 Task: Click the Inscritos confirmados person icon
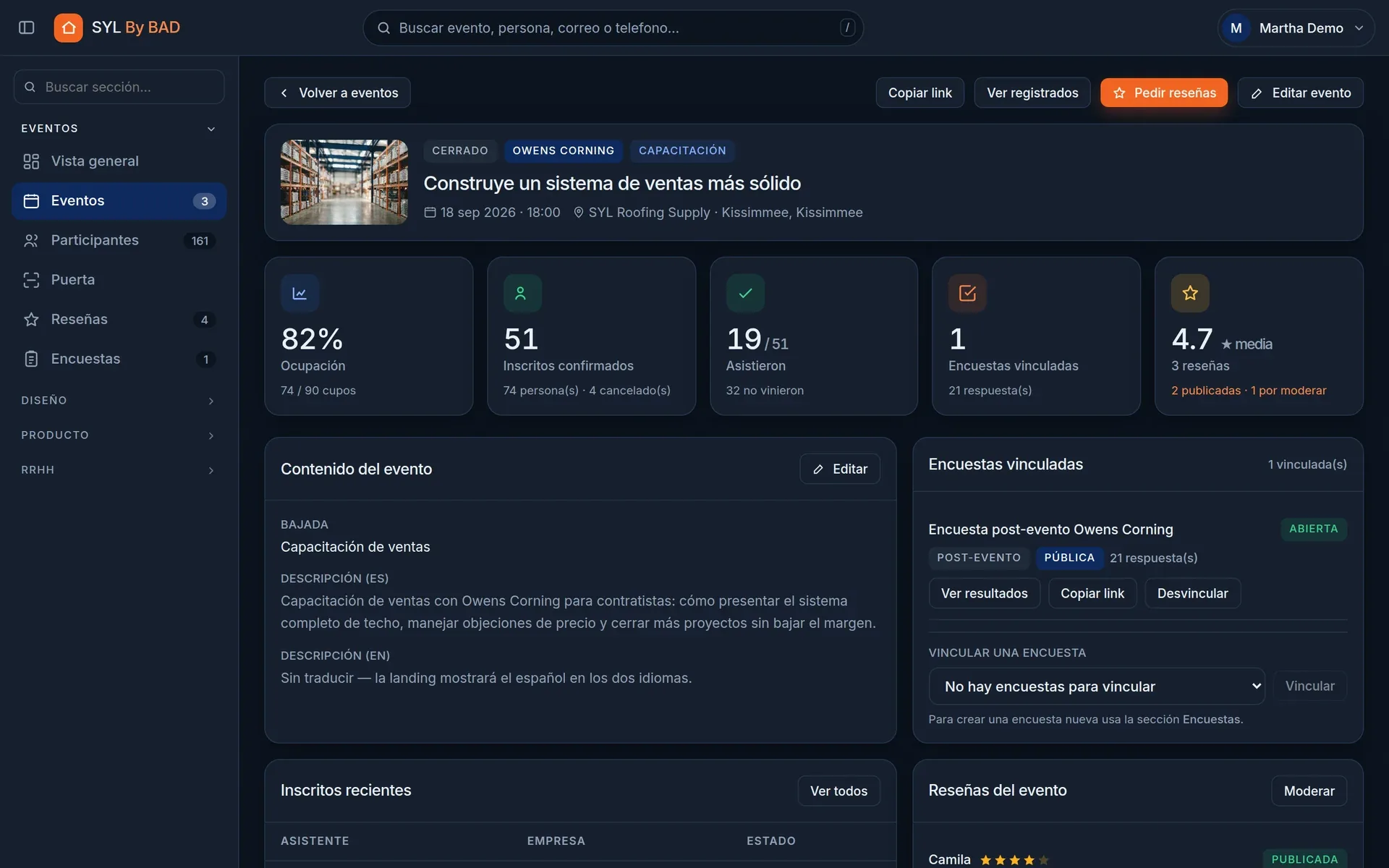point(522,293)
